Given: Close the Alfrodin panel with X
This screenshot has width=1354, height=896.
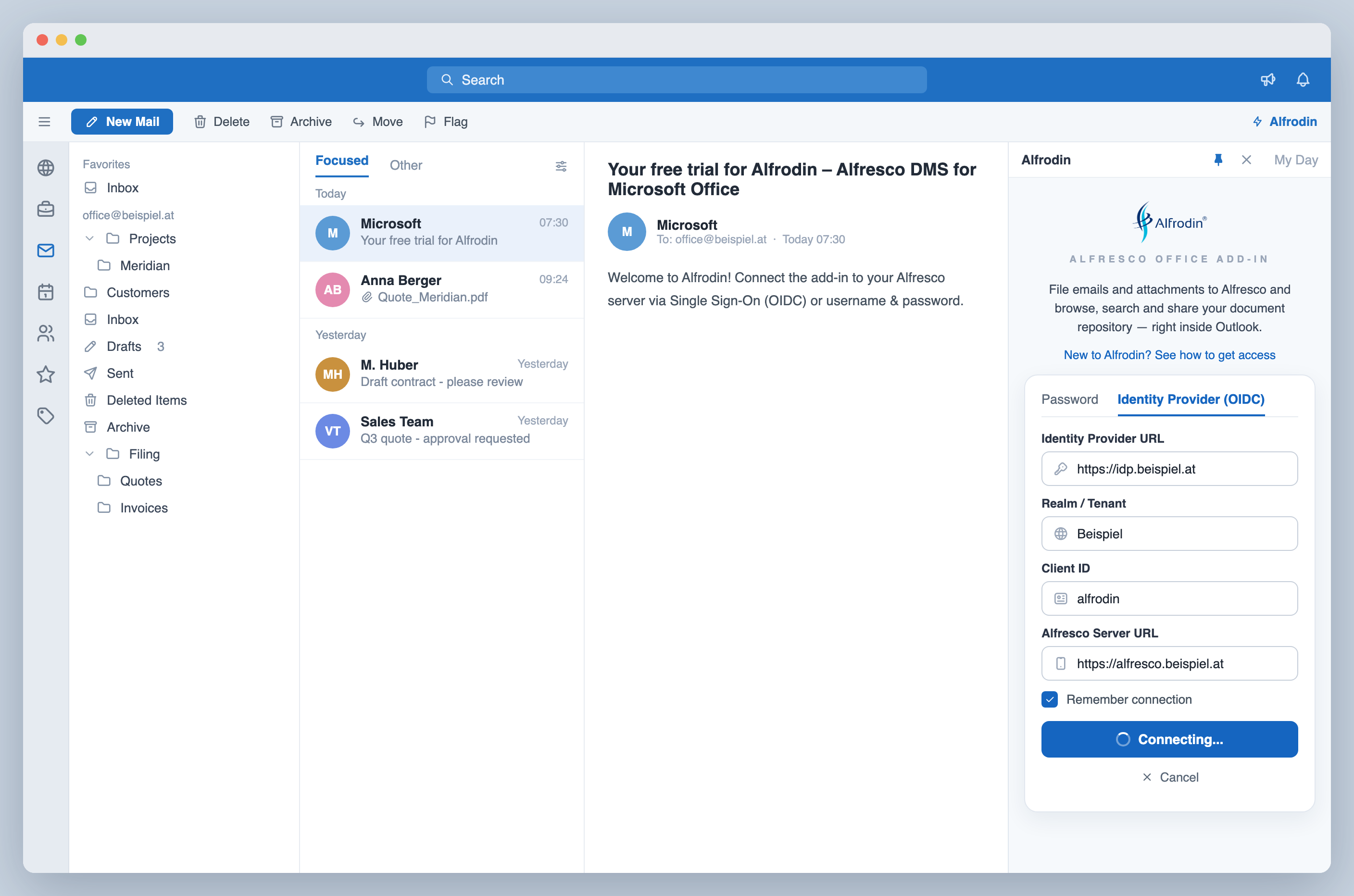Looking at the screenshot, I should tap(1247, 160).
